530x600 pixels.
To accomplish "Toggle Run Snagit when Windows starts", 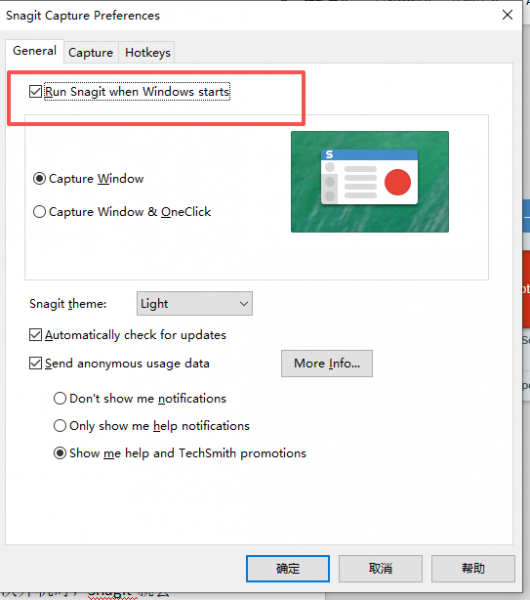I will [x=36, y=92].
